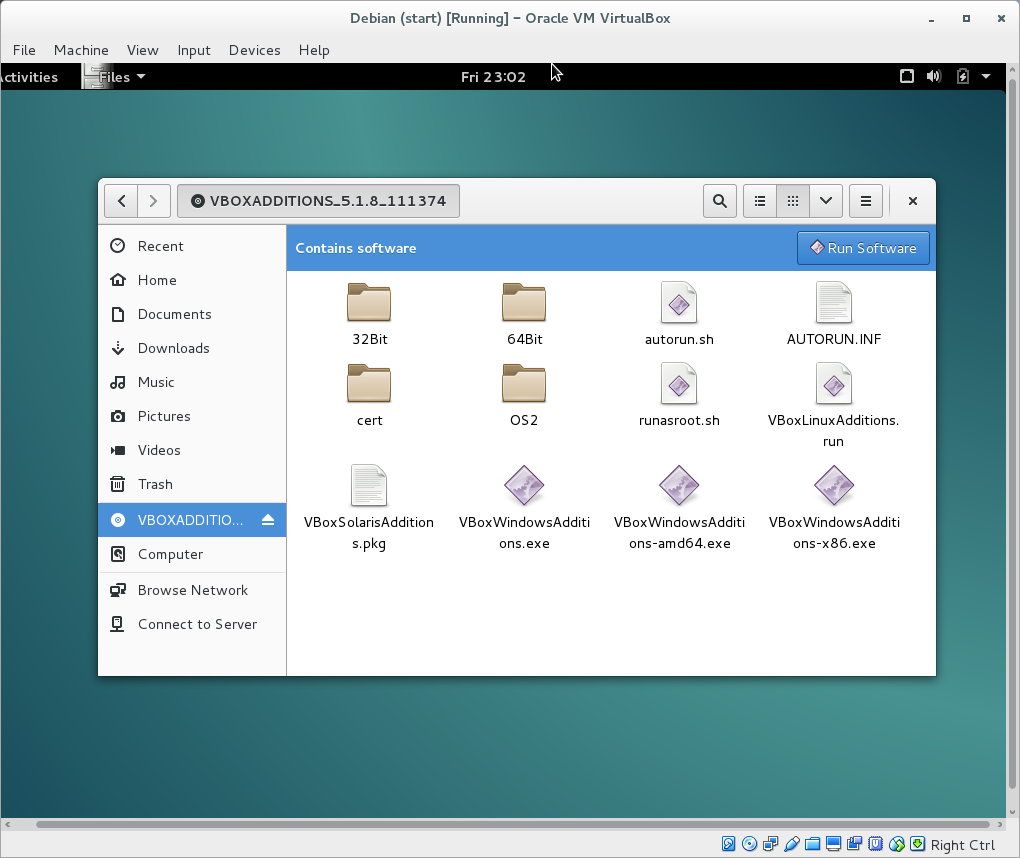The image size is (1020, 858).
Task: Click the Right Ctrl host key indicator
Action: point(963,844)
